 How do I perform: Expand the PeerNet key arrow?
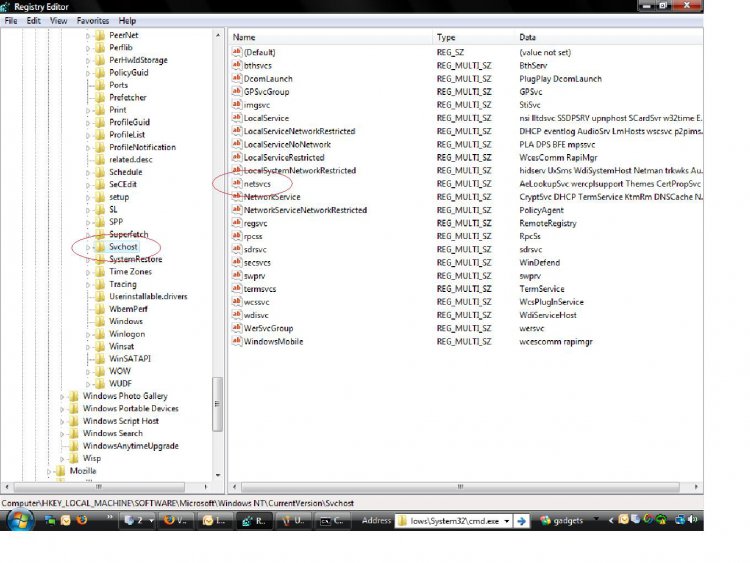click(x=88, y=35)
